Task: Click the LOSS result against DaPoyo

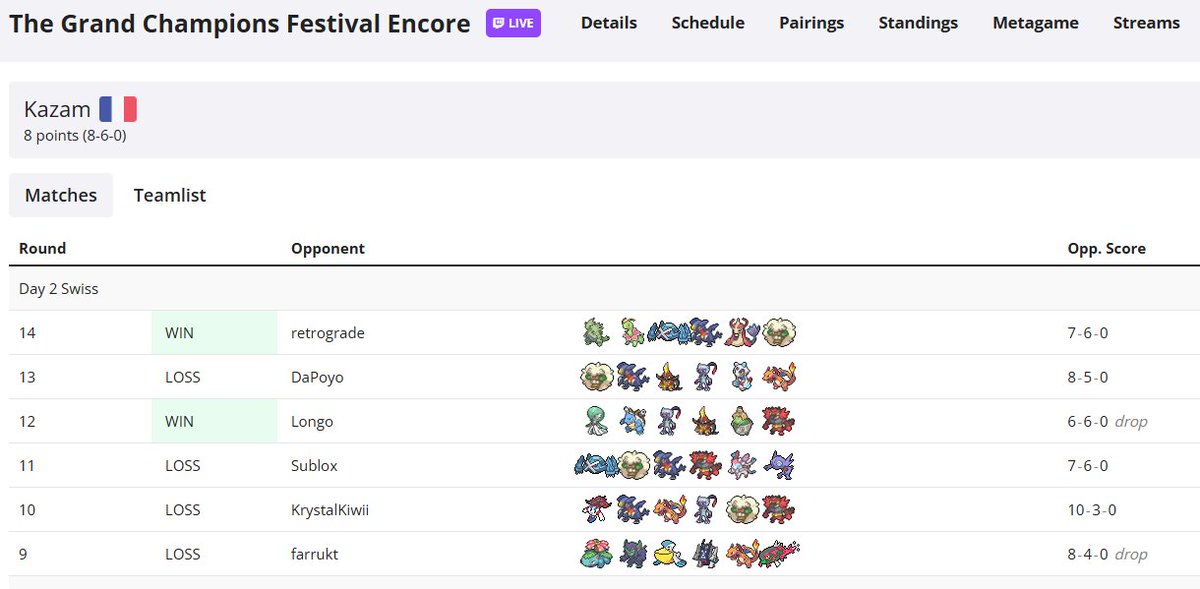Action: pos(183,377)
